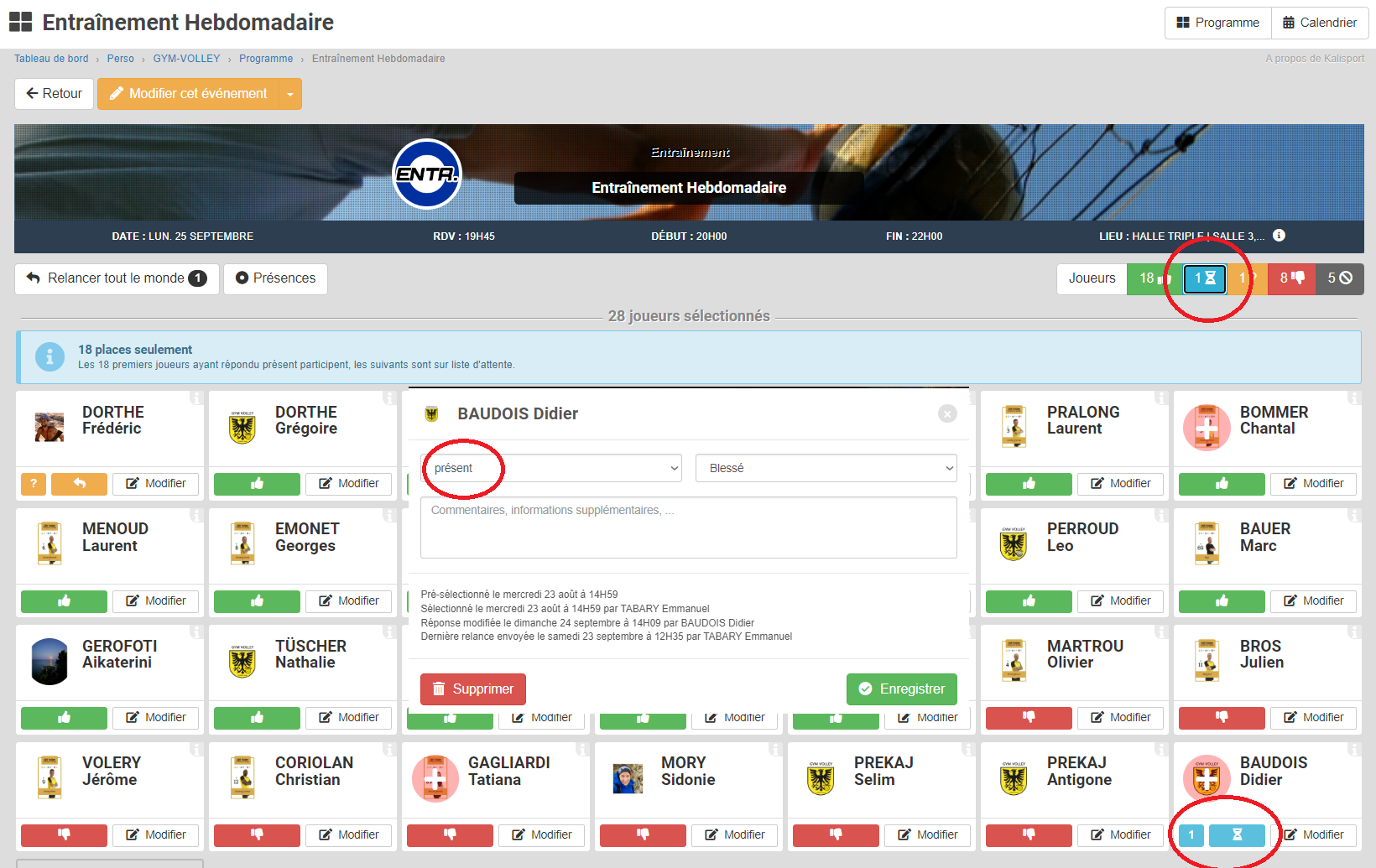1376x868 pixels.
Task: Click the hourglass waiting-status filter badge
Action: pos(1205,278)
